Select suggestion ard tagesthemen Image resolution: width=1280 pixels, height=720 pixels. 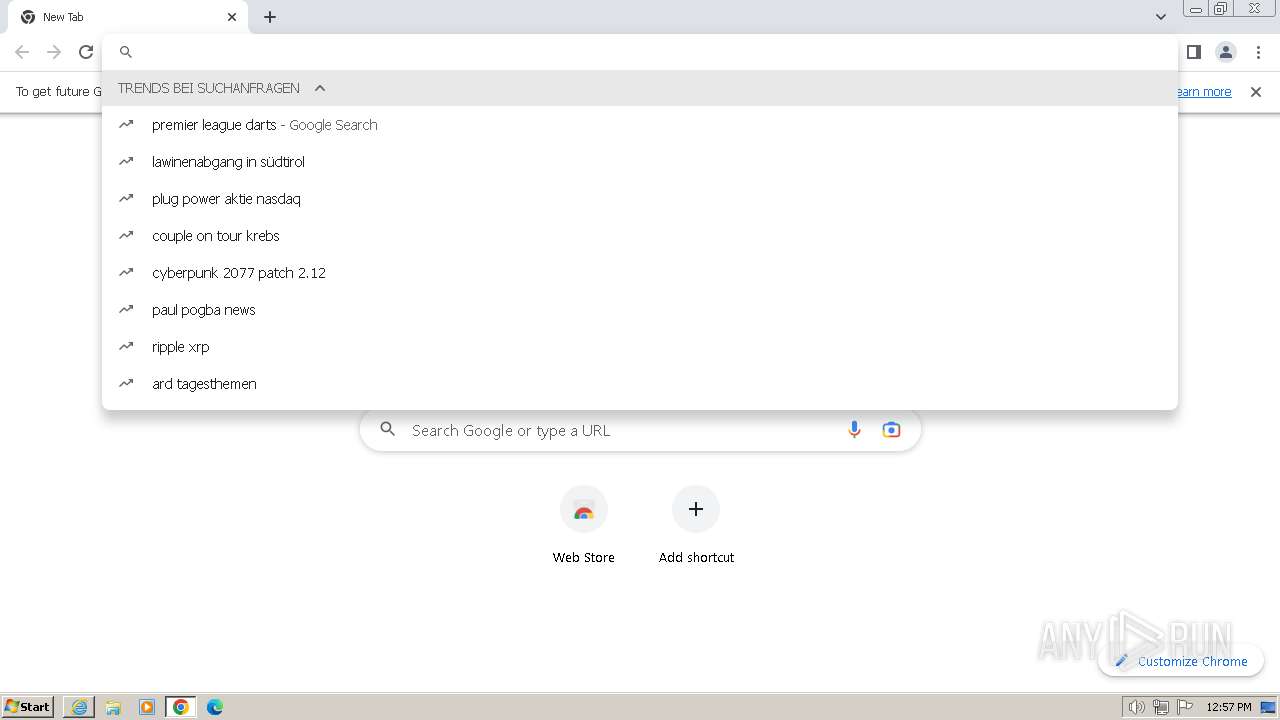click(640, 384)
